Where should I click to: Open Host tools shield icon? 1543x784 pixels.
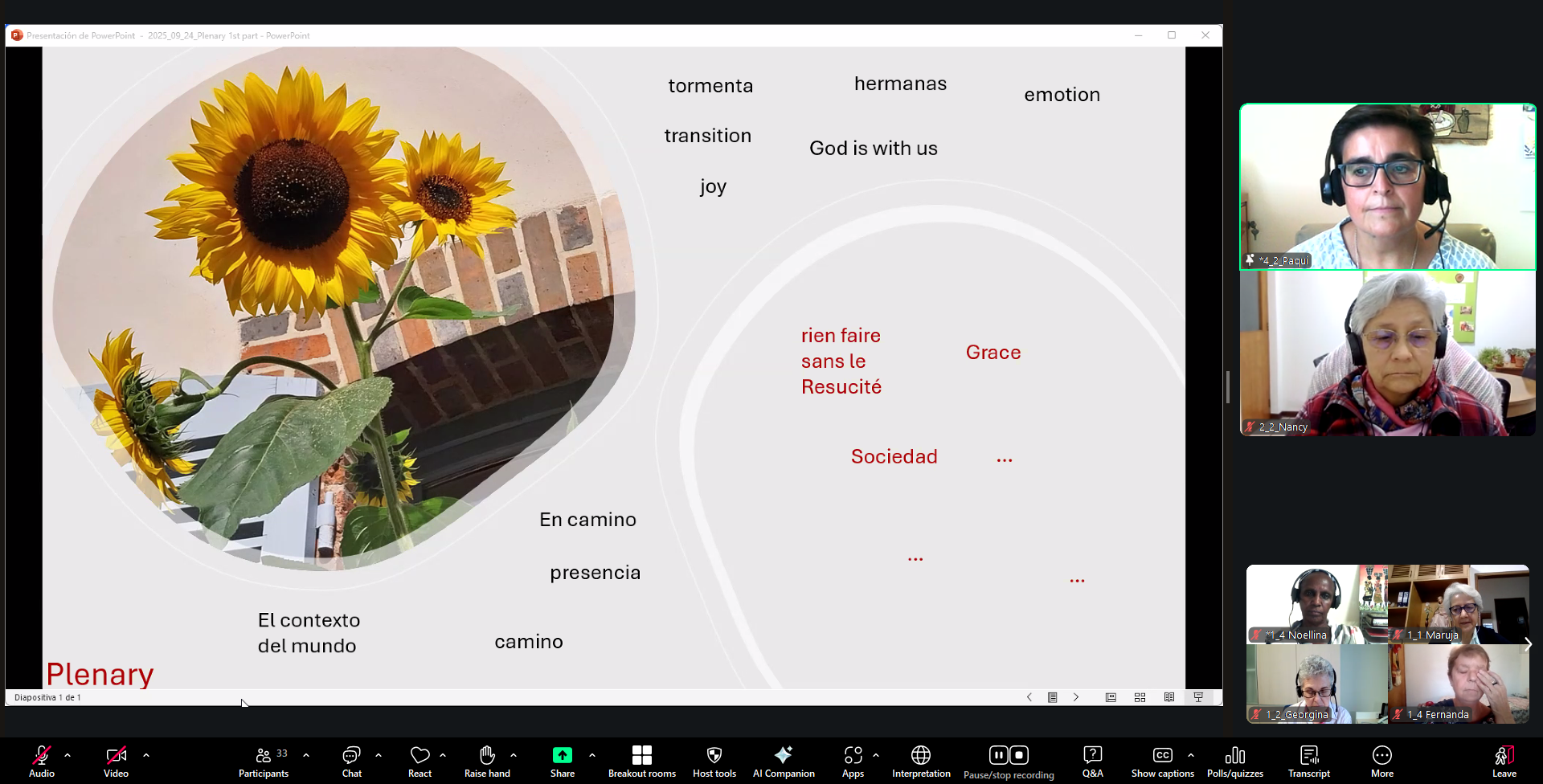click(714, 761)
